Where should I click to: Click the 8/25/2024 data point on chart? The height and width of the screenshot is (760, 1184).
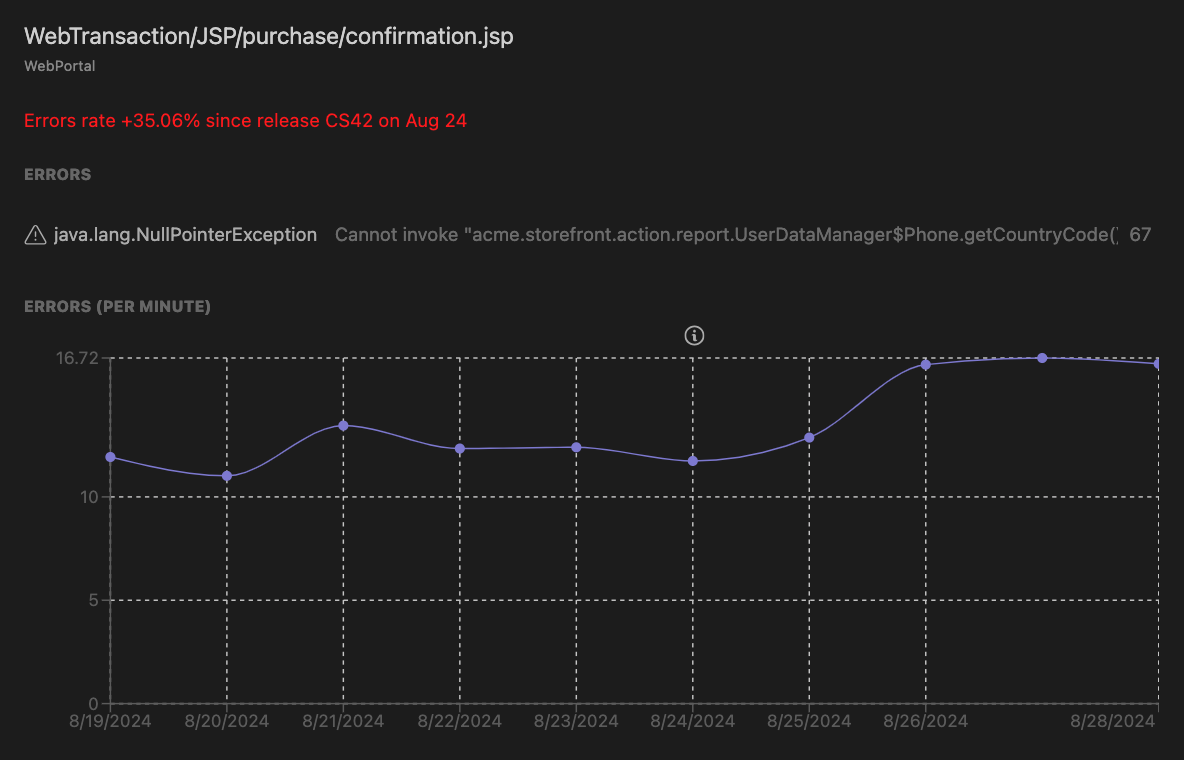pos(809,437)
